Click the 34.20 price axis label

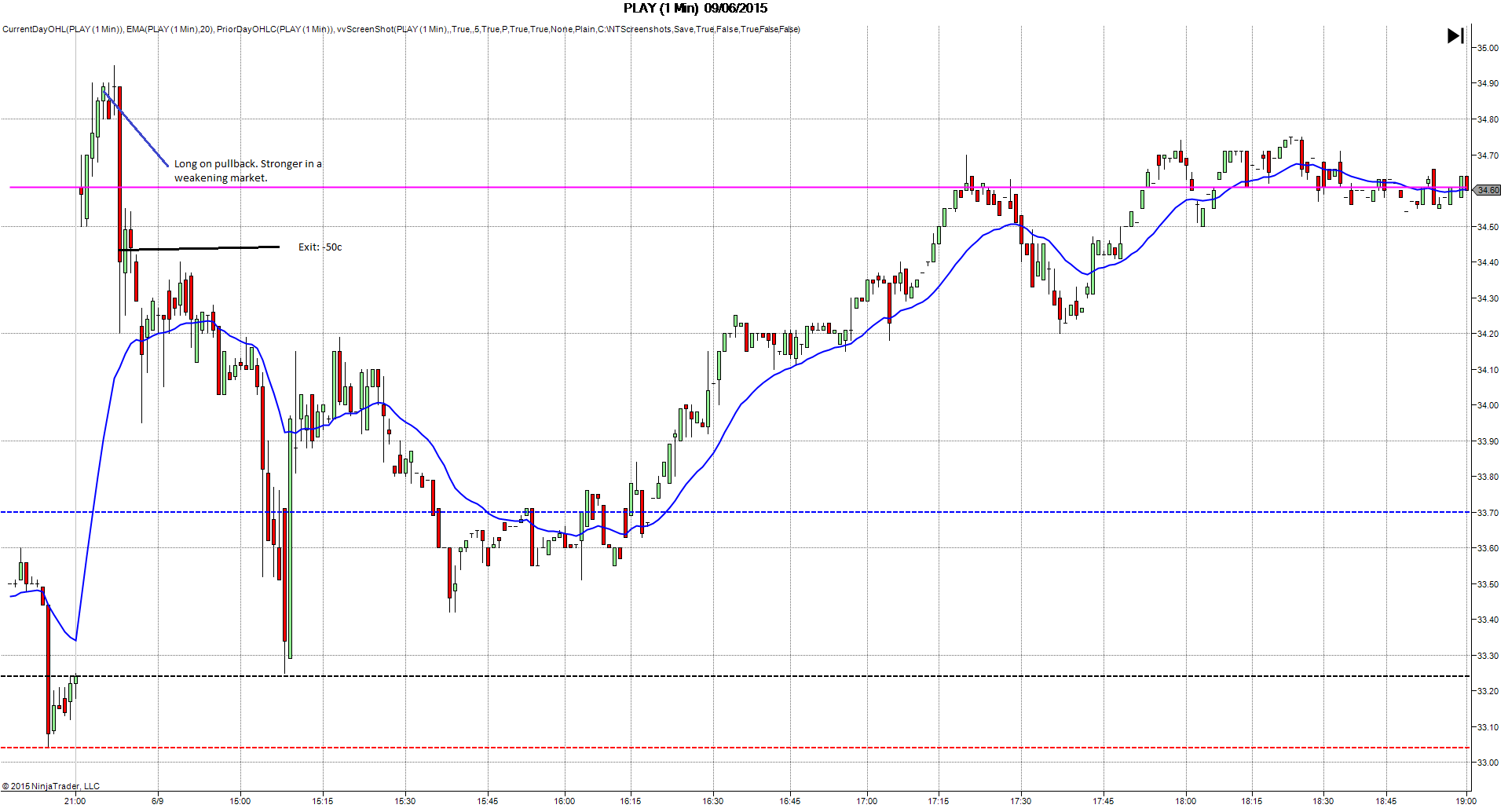(1488, 334)
